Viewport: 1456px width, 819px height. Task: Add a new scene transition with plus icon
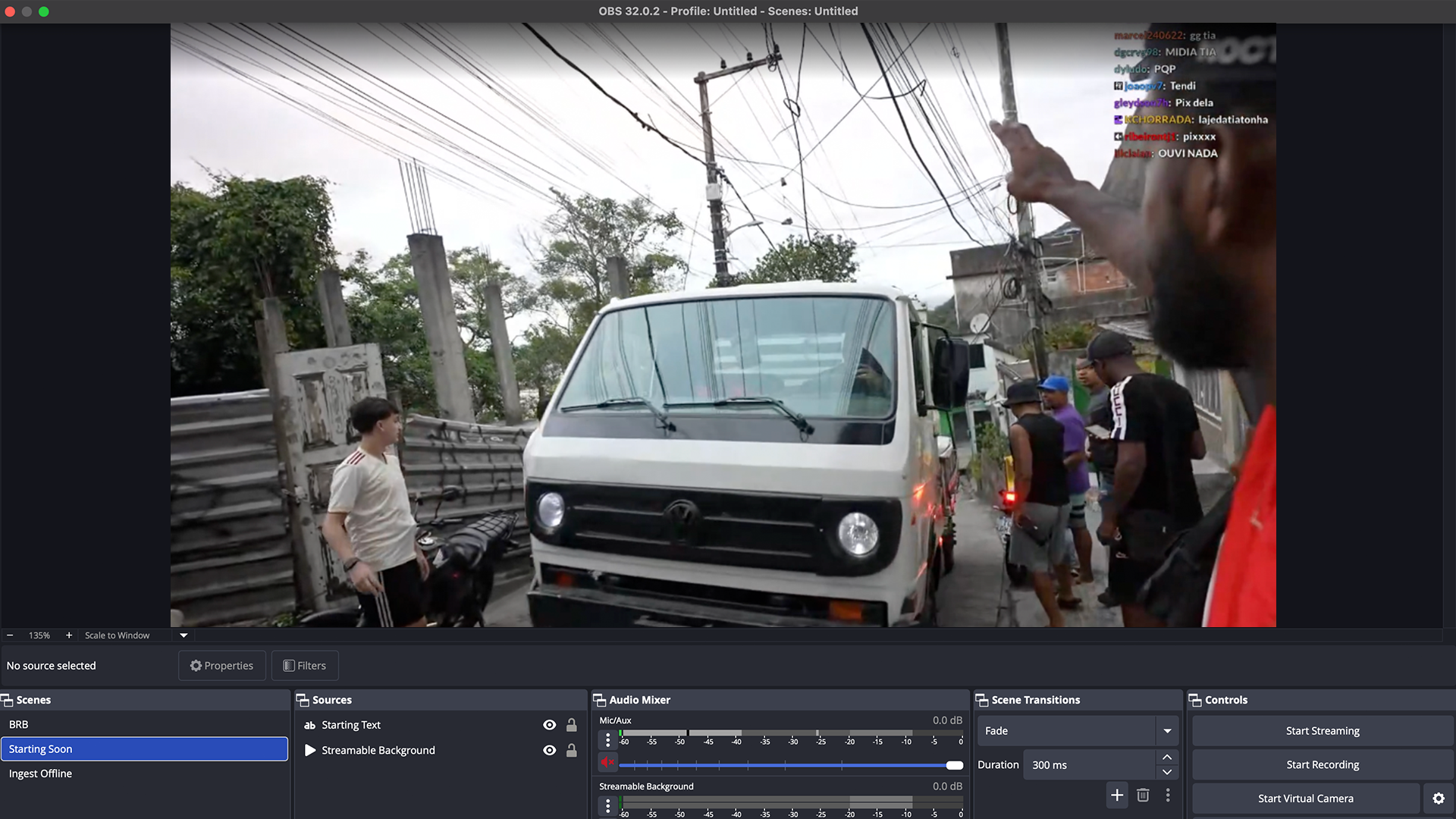pos(1117,795)
